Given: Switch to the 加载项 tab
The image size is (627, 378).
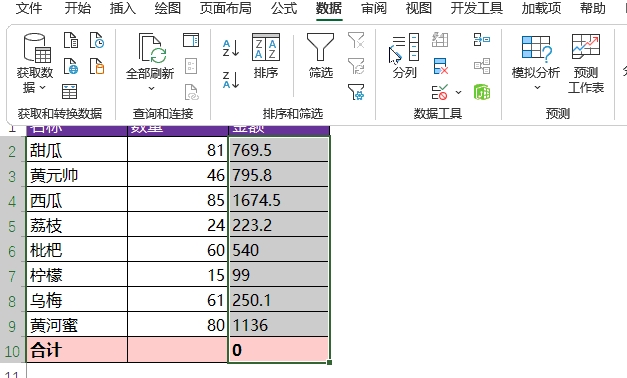Looking at the screenshot, I should tap(541, 8).
